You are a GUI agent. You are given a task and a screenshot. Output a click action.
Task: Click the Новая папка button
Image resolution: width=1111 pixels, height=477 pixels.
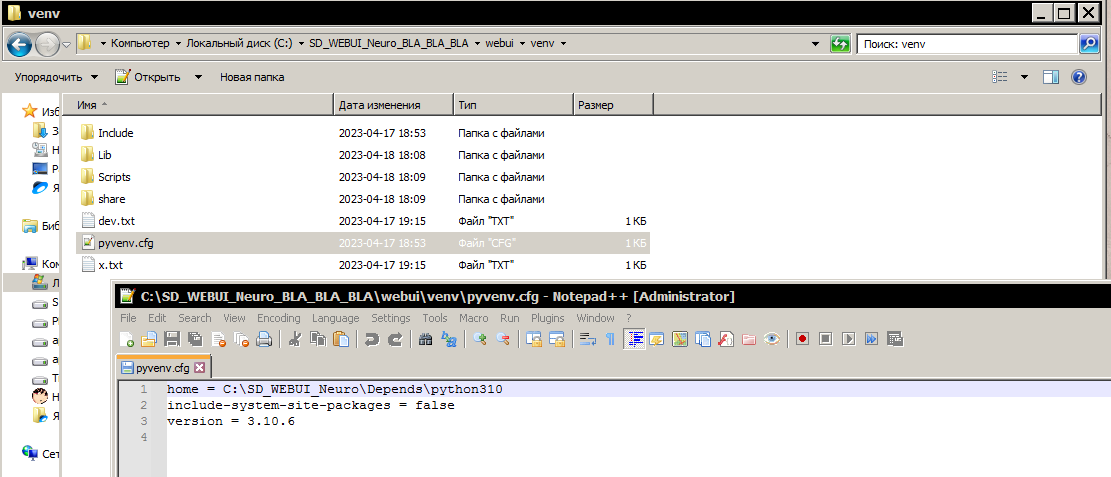coord(252,77)
